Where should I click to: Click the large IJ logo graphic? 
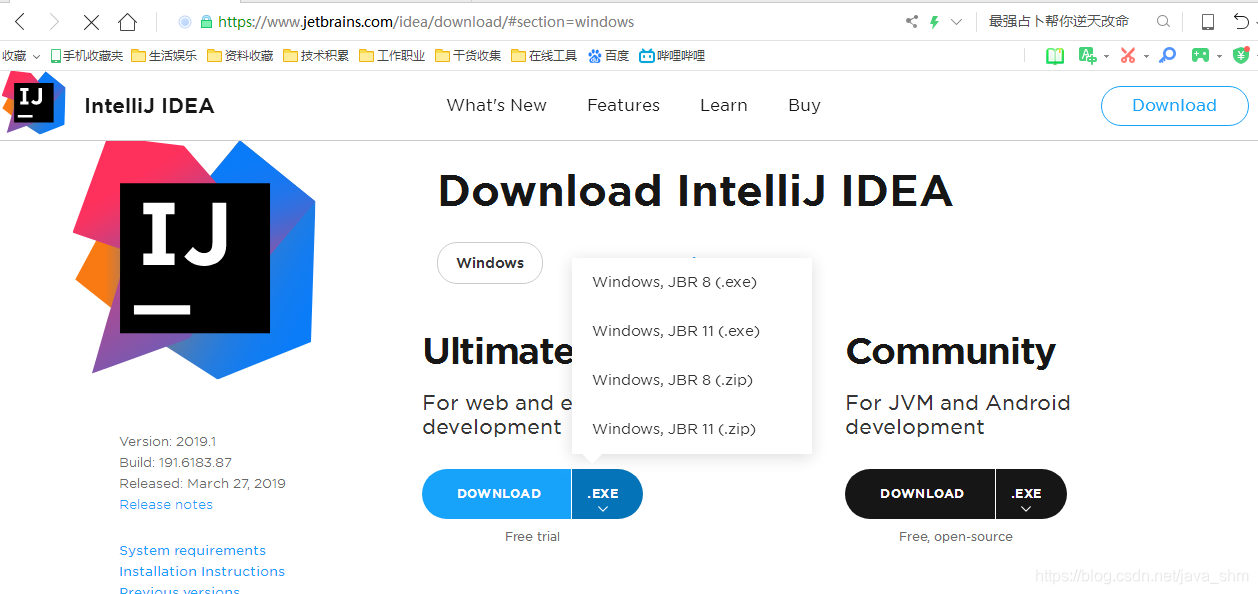click(194, 258)
